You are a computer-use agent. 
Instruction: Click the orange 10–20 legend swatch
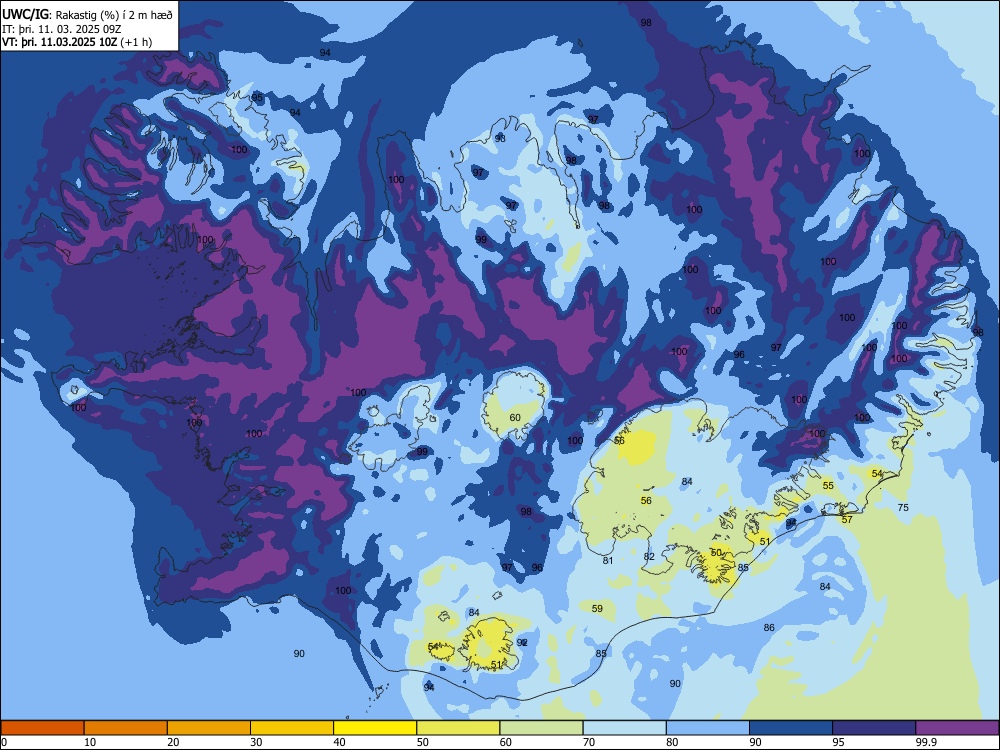coord(126,728)
